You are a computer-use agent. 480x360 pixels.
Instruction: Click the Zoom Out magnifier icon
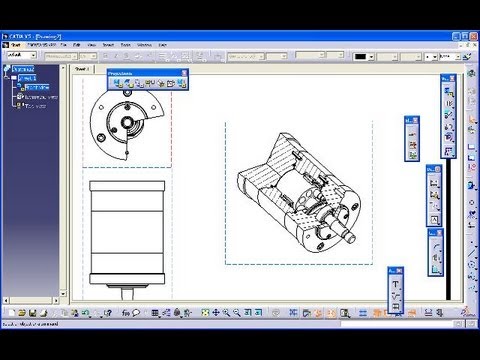point(237,313)
